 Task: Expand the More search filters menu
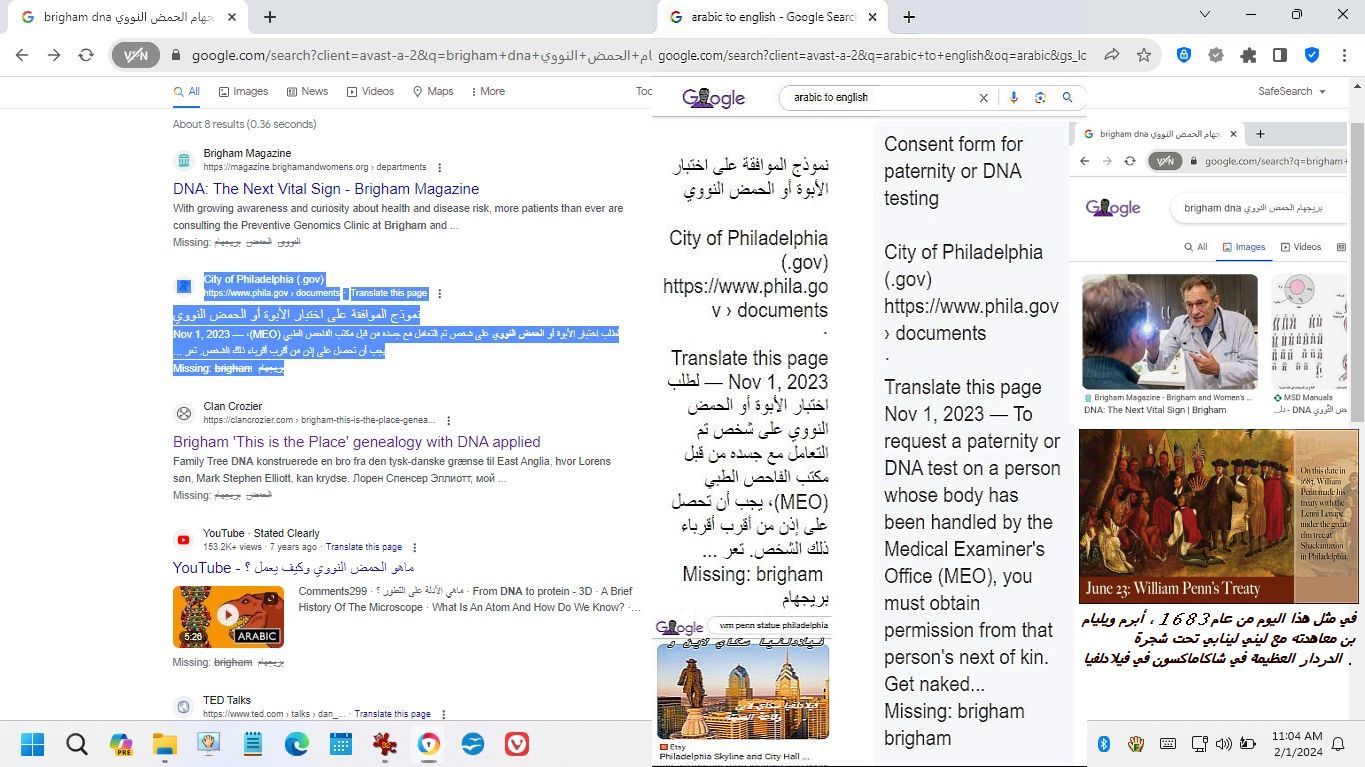coord(487,91)
